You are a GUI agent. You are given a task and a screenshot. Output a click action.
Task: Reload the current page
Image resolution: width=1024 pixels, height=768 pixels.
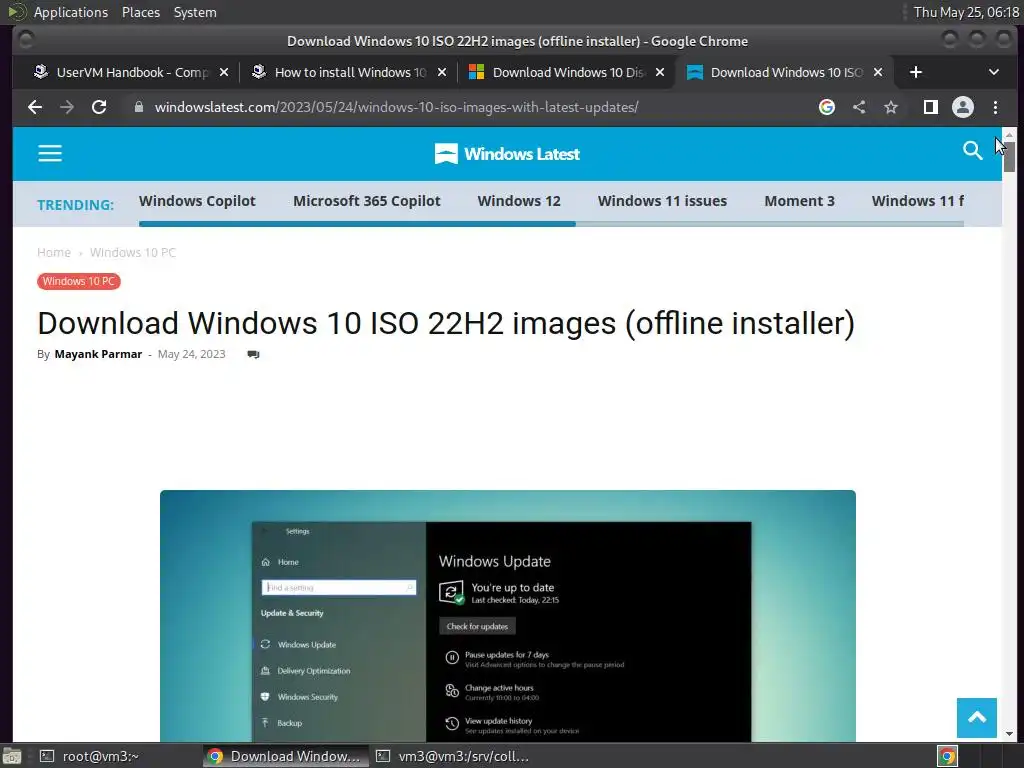point(99,107)
